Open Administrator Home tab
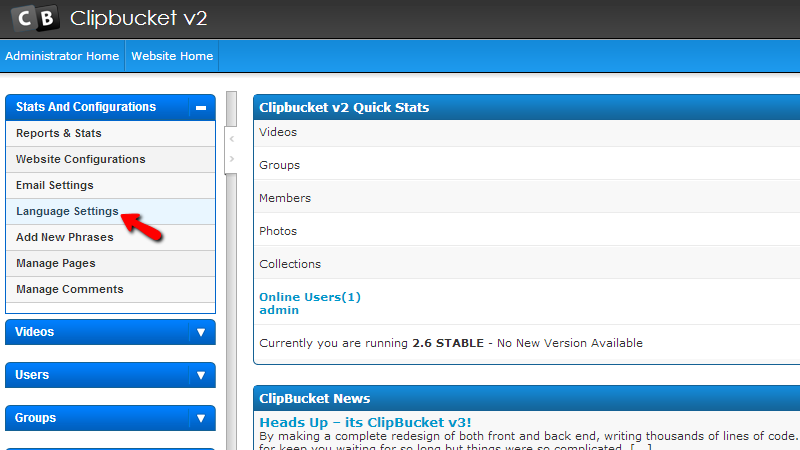The height and width of the screenshot is (450, 800). 62,56
